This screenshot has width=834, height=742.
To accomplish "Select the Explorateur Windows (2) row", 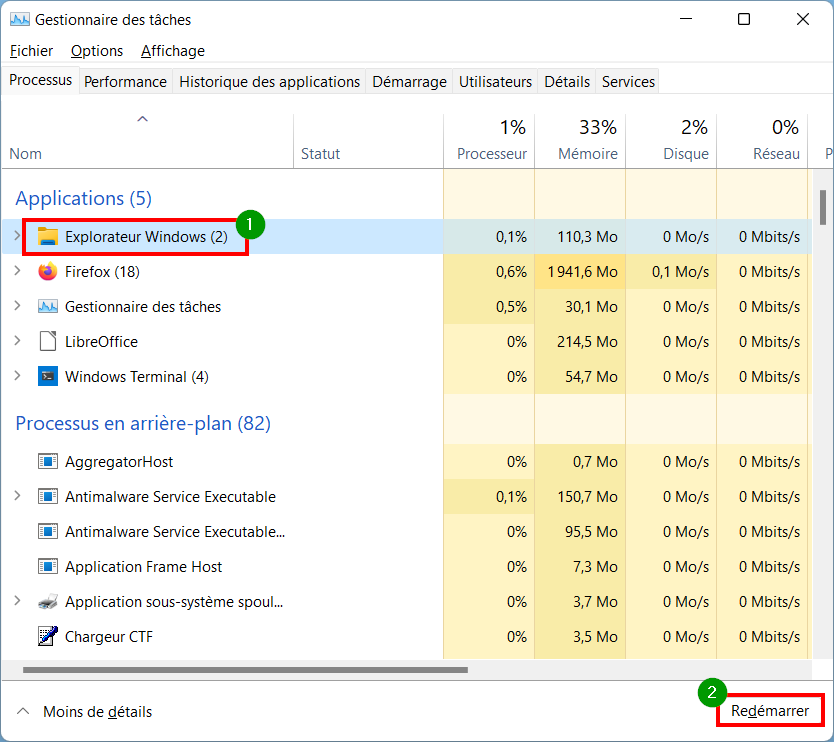I will pyautogui.click(x=407, y=236).
